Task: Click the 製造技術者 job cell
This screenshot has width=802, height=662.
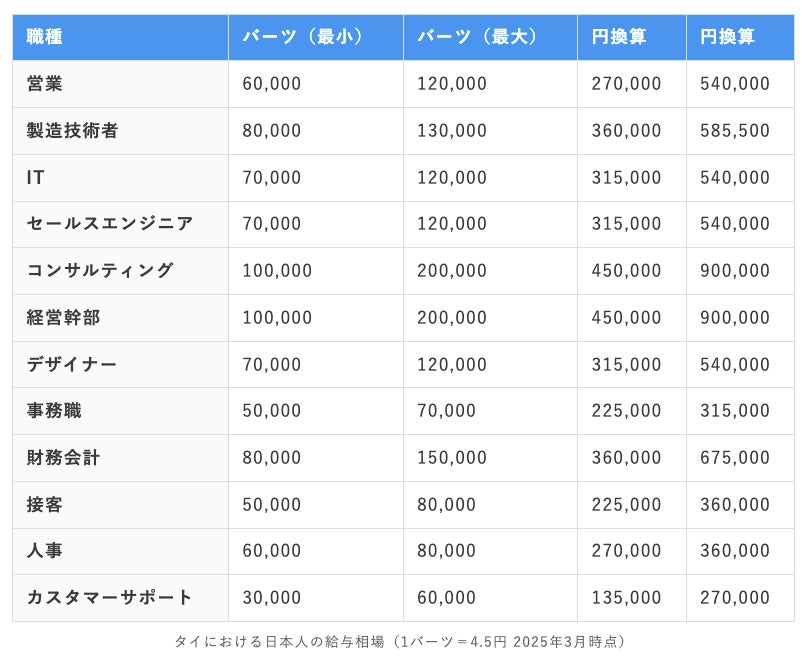Action: tap(73, 131)
